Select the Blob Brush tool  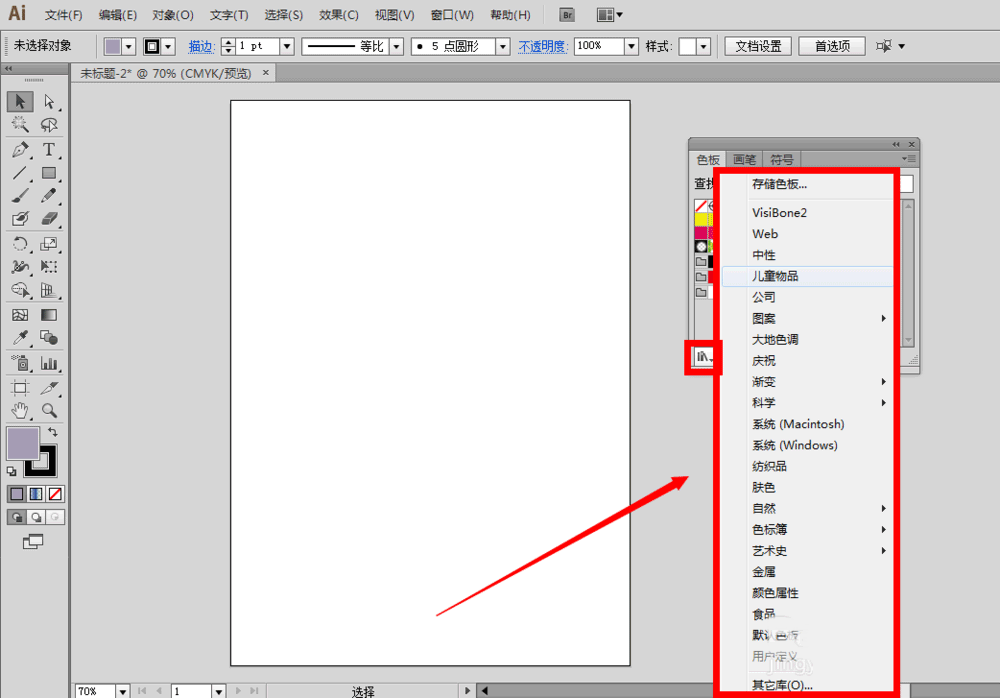coord(20,219)
